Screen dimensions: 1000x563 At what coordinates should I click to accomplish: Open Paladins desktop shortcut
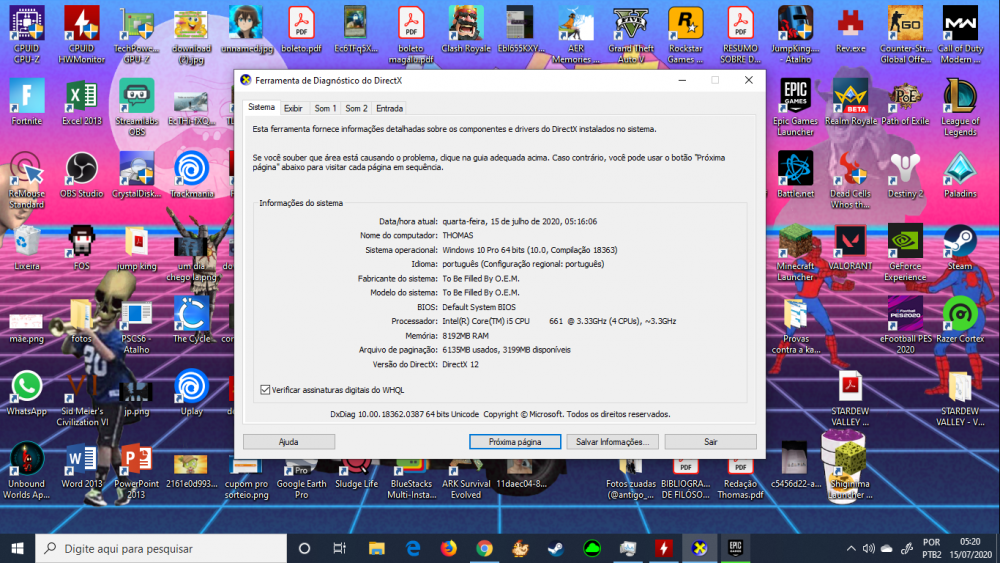pos(960,175)
